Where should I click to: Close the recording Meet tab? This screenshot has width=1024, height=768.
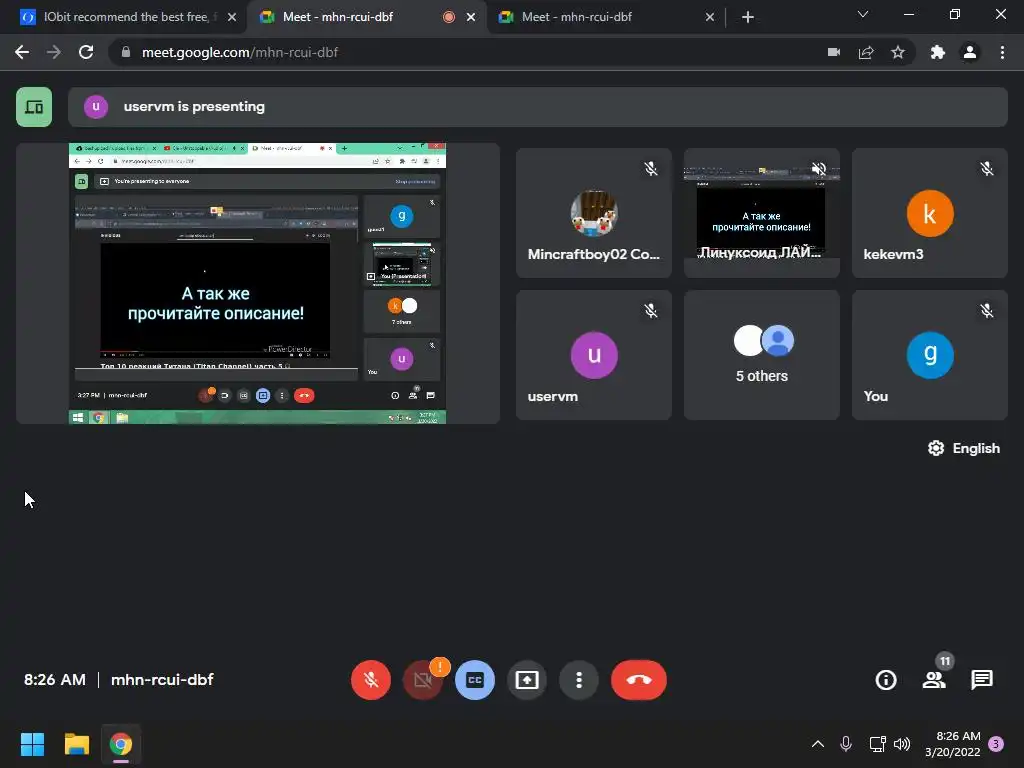(x=471, y=17)
